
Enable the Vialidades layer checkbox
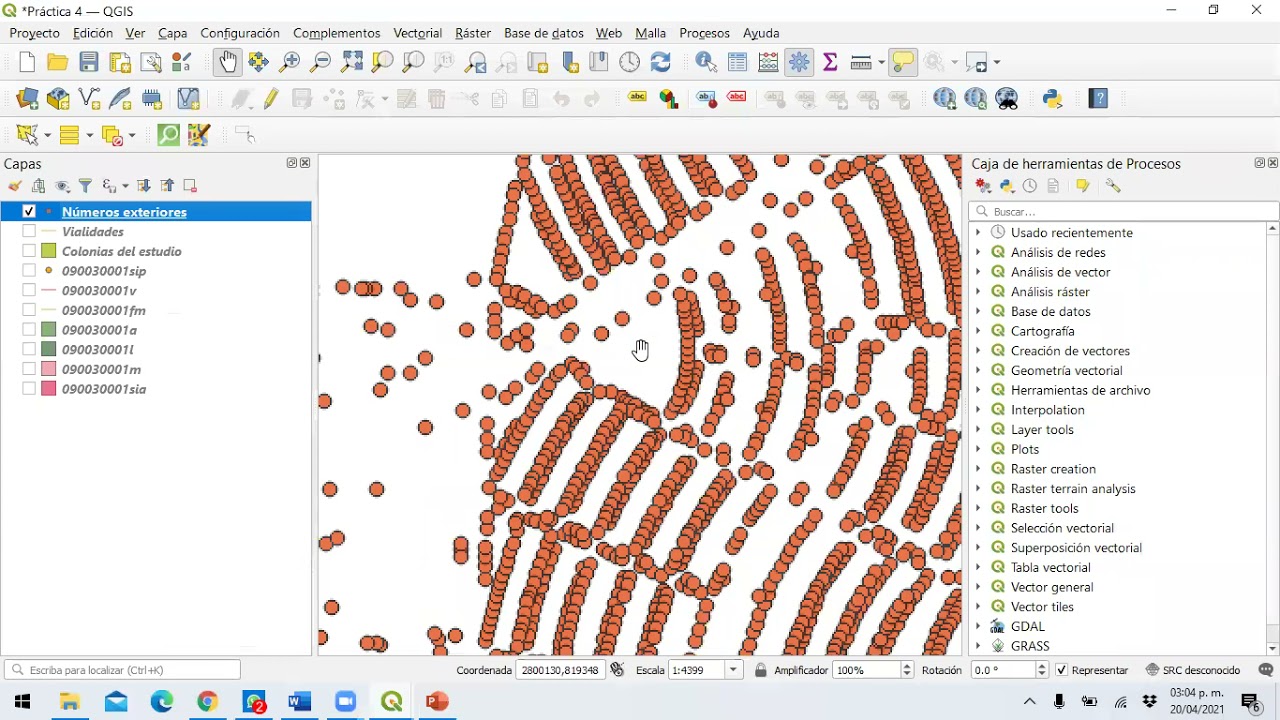coord(29,231)
